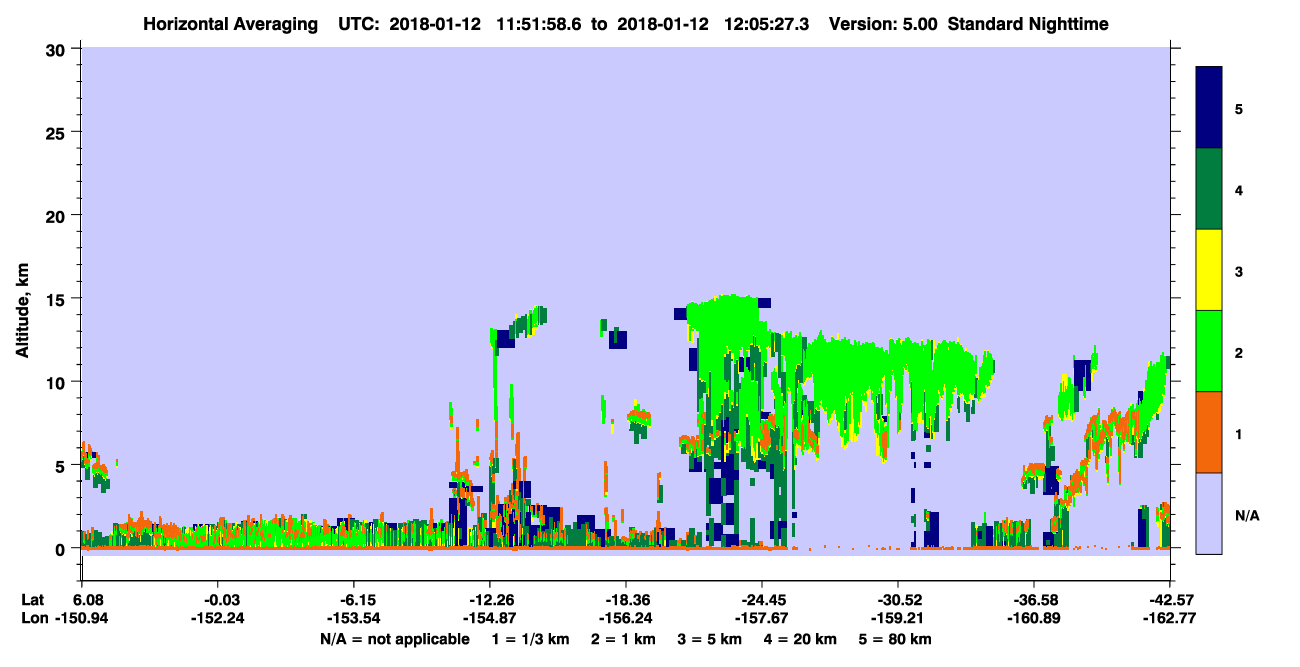This screenshot has width=1300, height=667.
Task: Click the longitude value "-157.67"
Action: 761,618
